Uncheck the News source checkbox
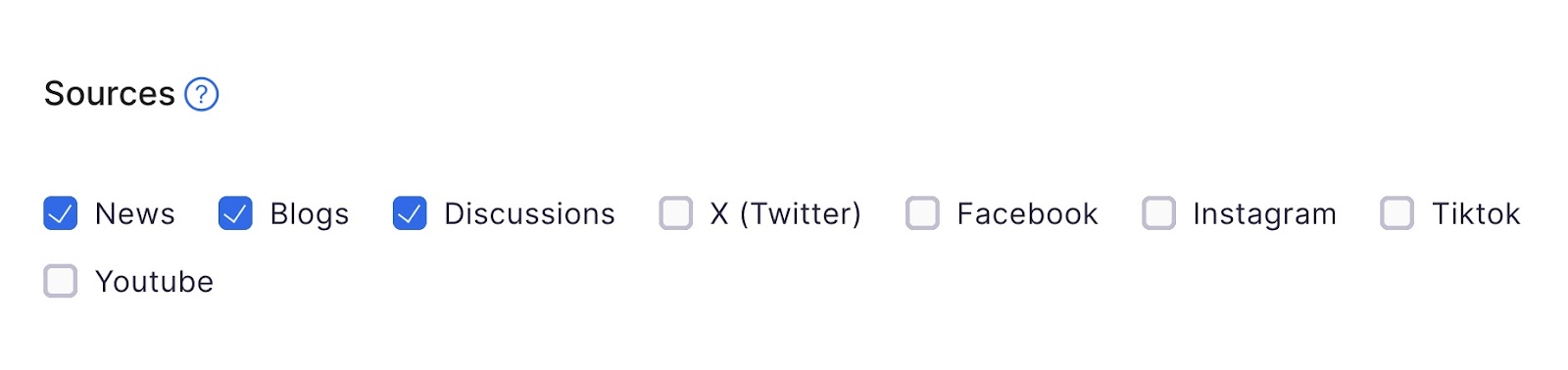1568x370 pixels. (x=61, y=213)
